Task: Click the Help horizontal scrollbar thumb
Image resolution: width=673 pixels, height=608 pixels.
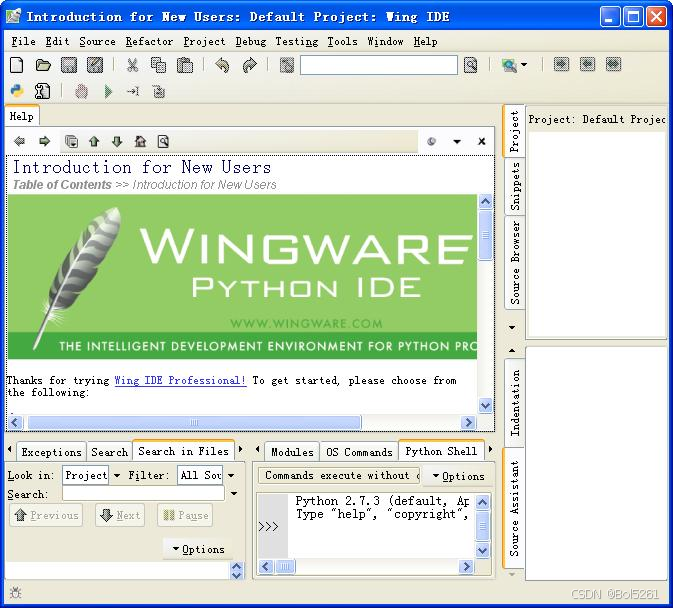Action: pos(194,422)
